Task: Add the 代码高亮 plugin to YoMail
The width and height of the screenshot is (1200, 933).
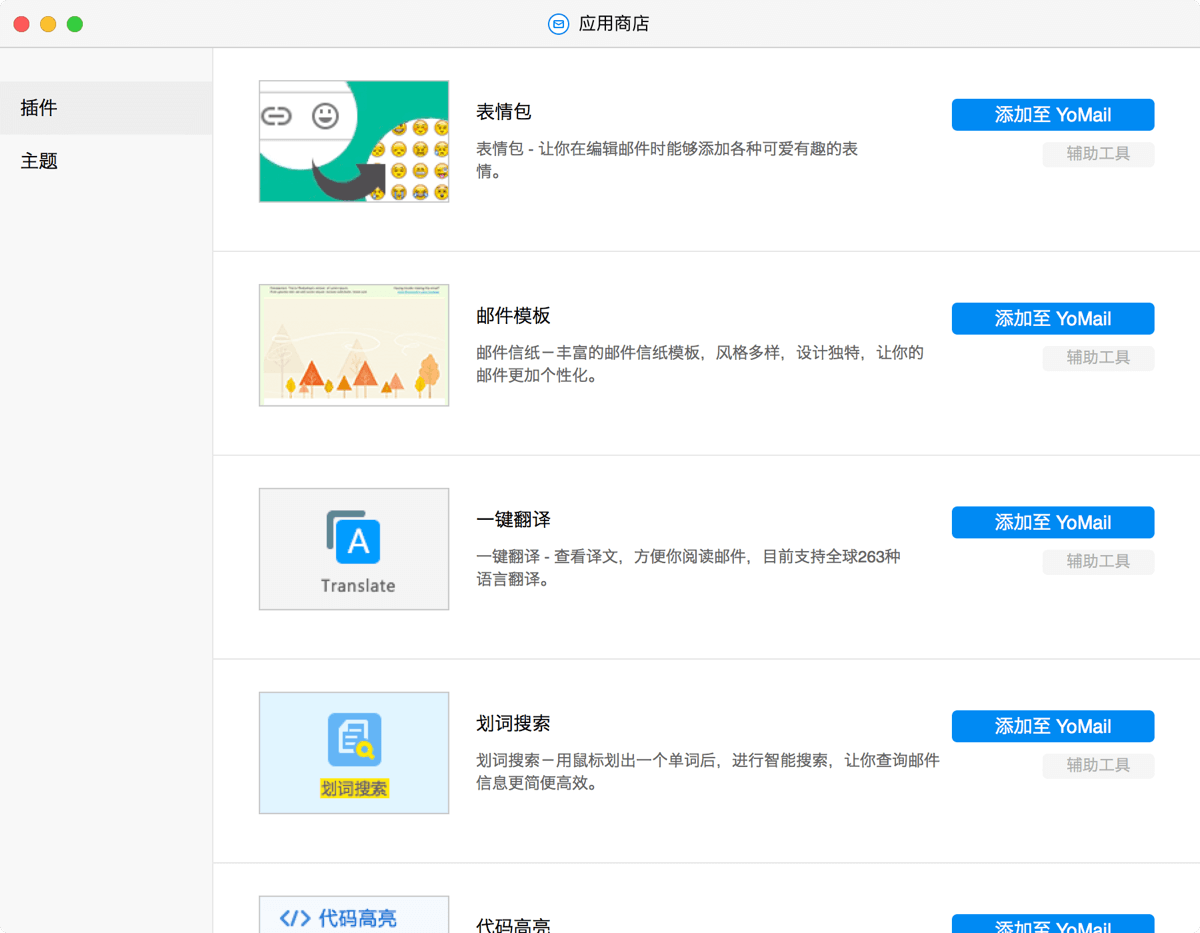Action: 1053,924
